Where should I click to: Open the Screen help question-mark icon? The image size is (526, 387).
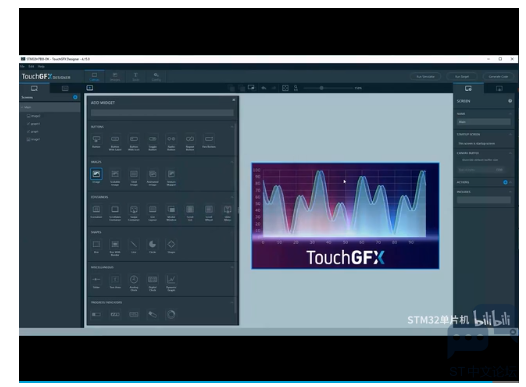510,101
